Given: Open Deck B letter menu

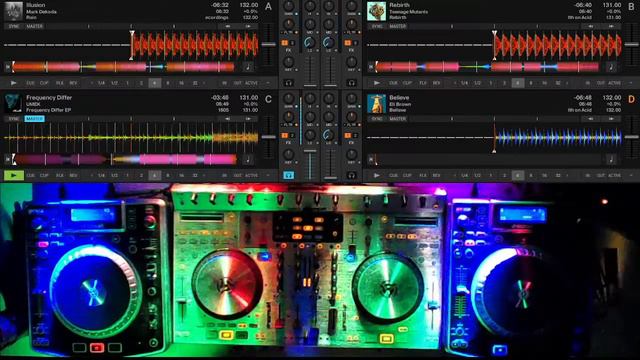Looking at the screenshot, I should (x=631, y=7).
